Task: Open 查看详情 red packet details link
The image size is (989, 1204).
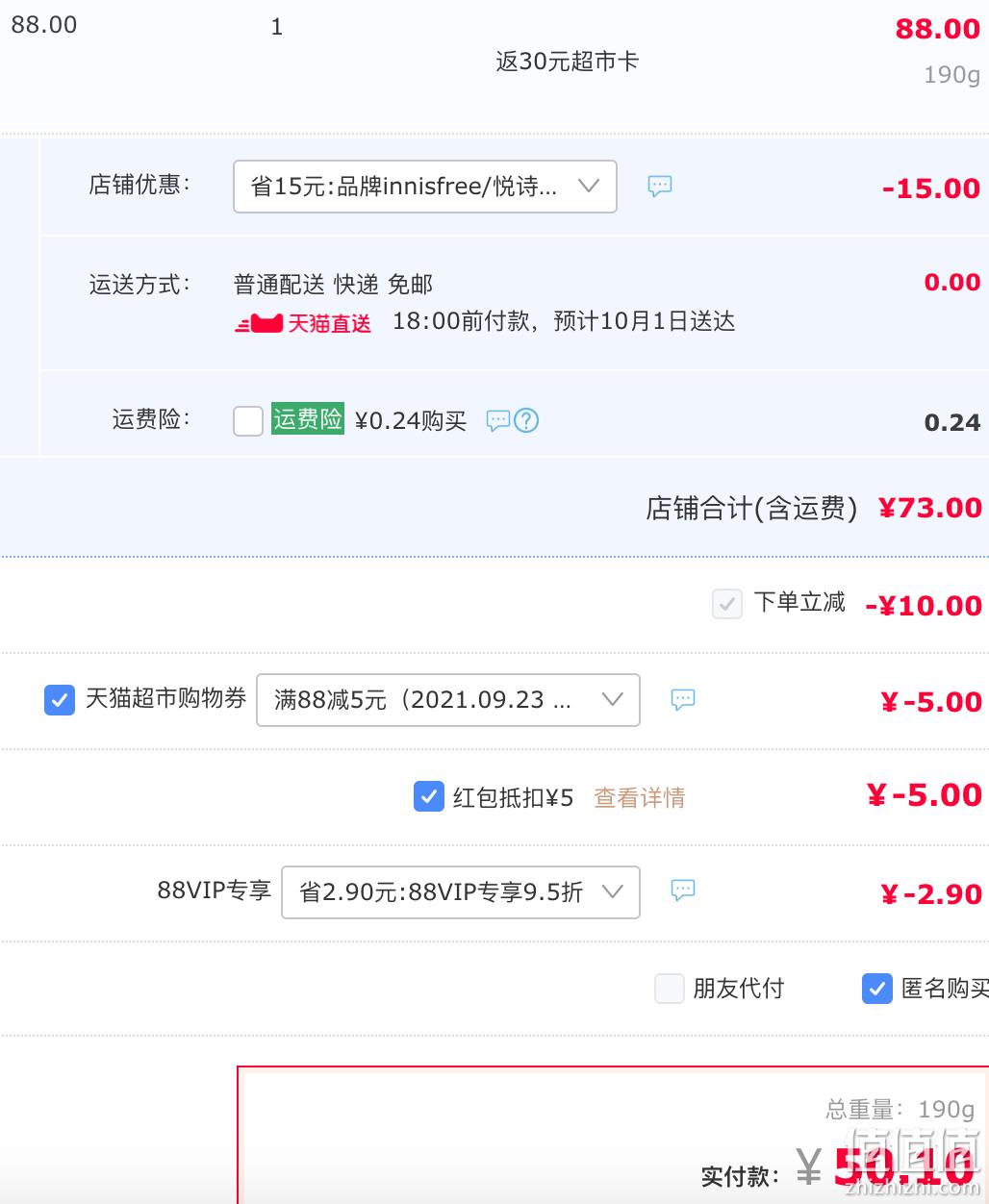Action: [640, 797]
